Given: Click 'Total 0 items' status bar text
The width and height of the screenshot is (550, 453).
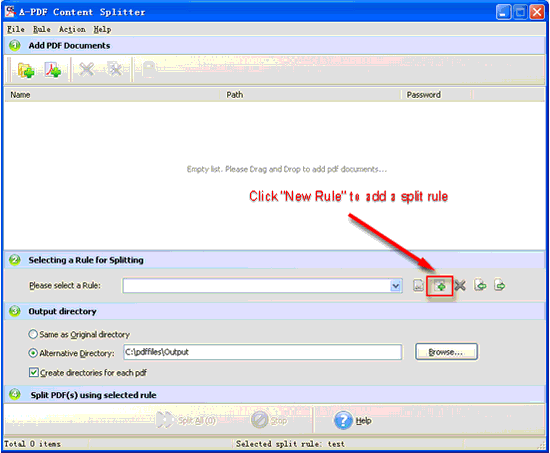Looking at the screenshot, I should point(32,444).
